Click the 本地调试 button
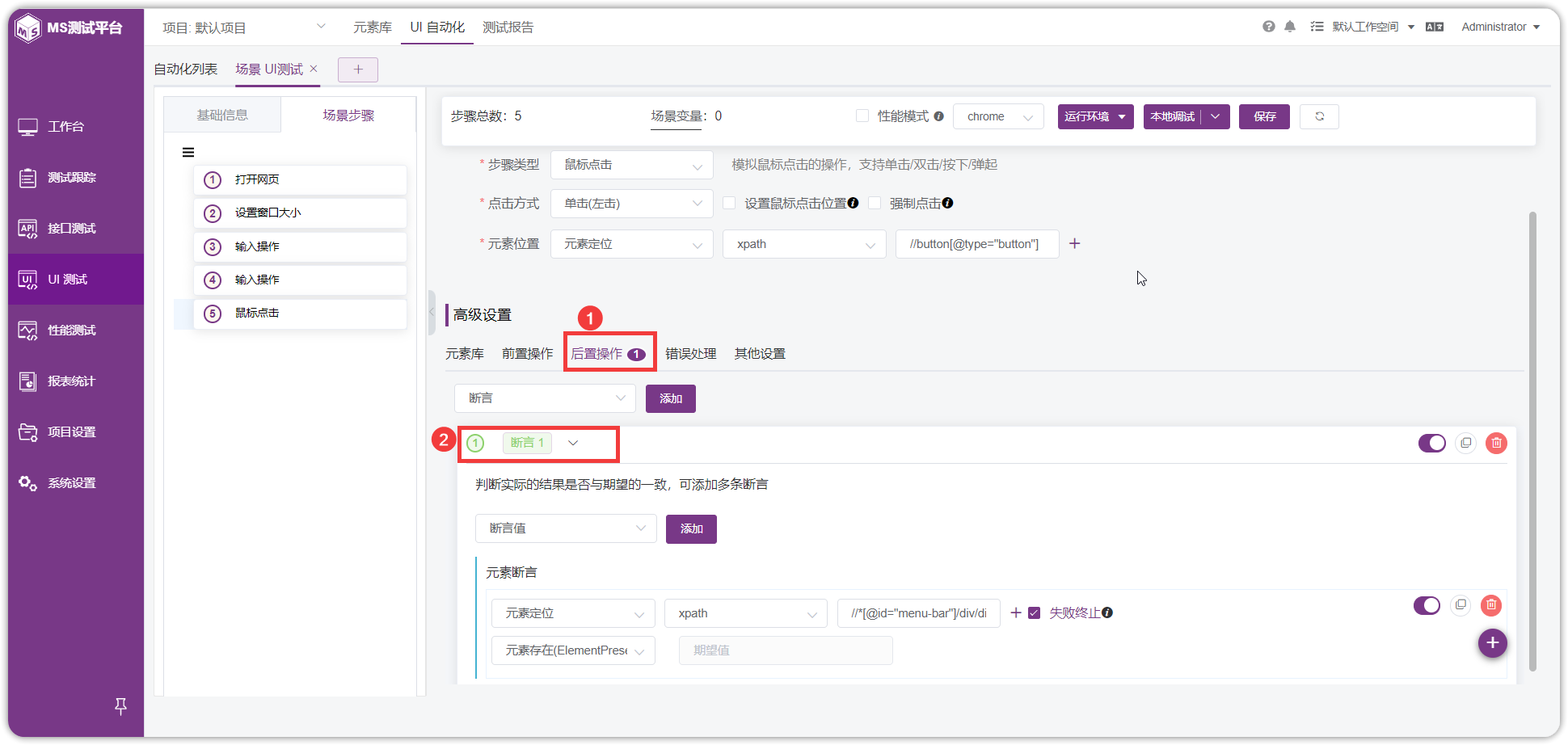The width and height of the screenshot is (1568, 745). pyautogui.click(x=1173, y=116)
